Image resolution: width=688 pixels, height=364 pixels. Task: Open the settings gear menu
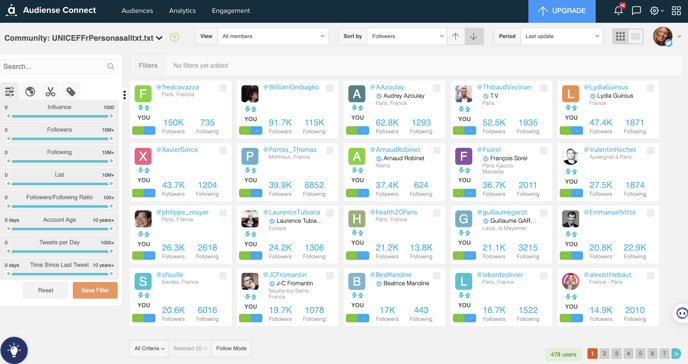pos(656,11)
